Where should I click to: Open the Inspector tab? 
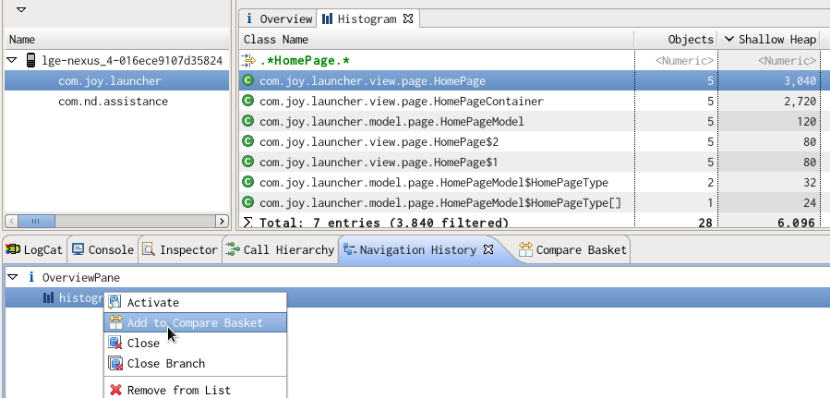pyautogui.click(x=181, y=250)
